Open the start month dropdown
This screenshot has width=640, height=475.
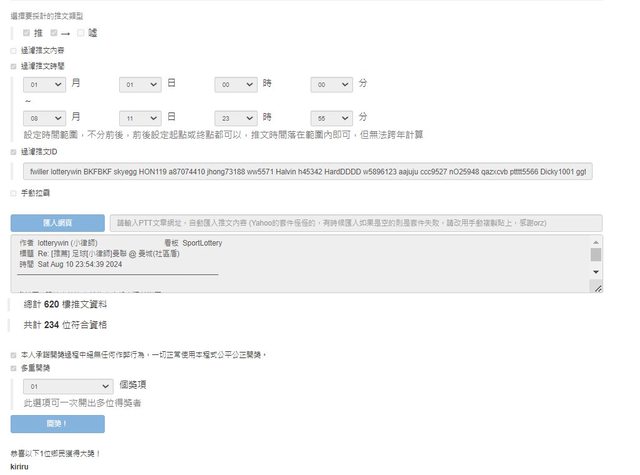45,86
